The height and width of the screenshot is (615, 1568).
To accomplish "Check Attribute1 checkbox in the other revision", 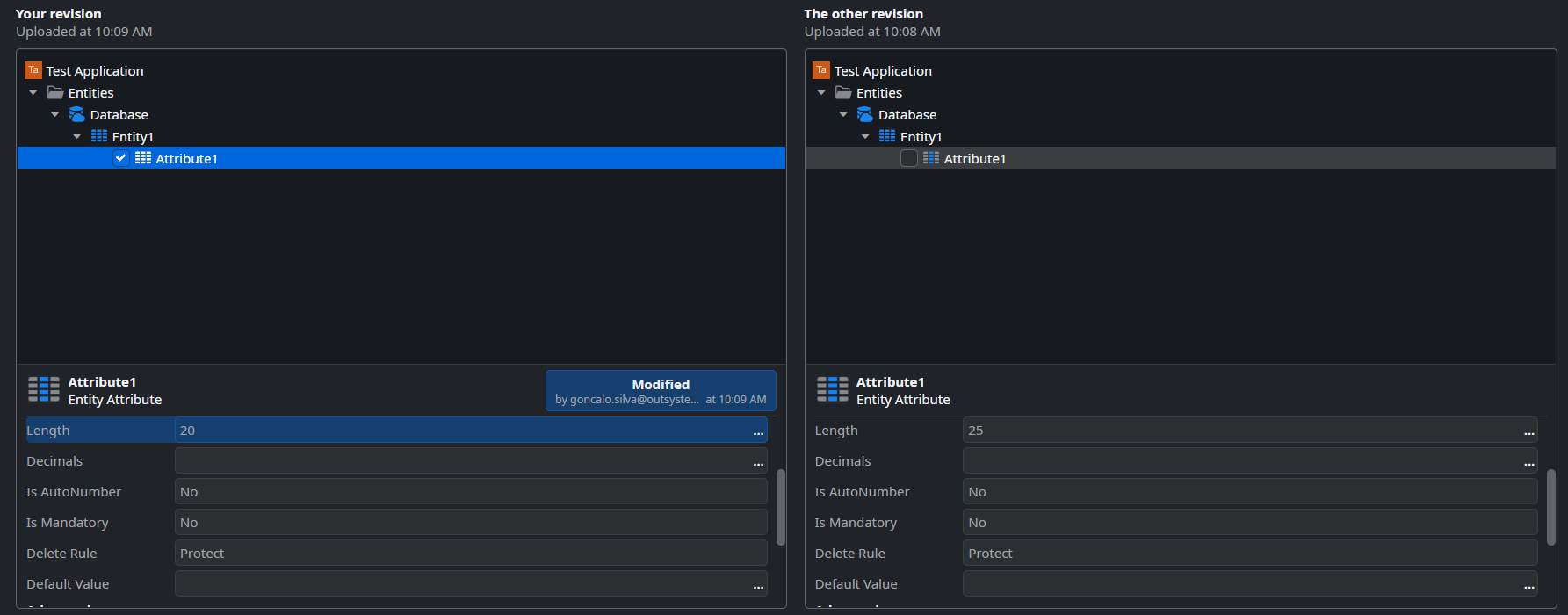I will pos(909,158).
